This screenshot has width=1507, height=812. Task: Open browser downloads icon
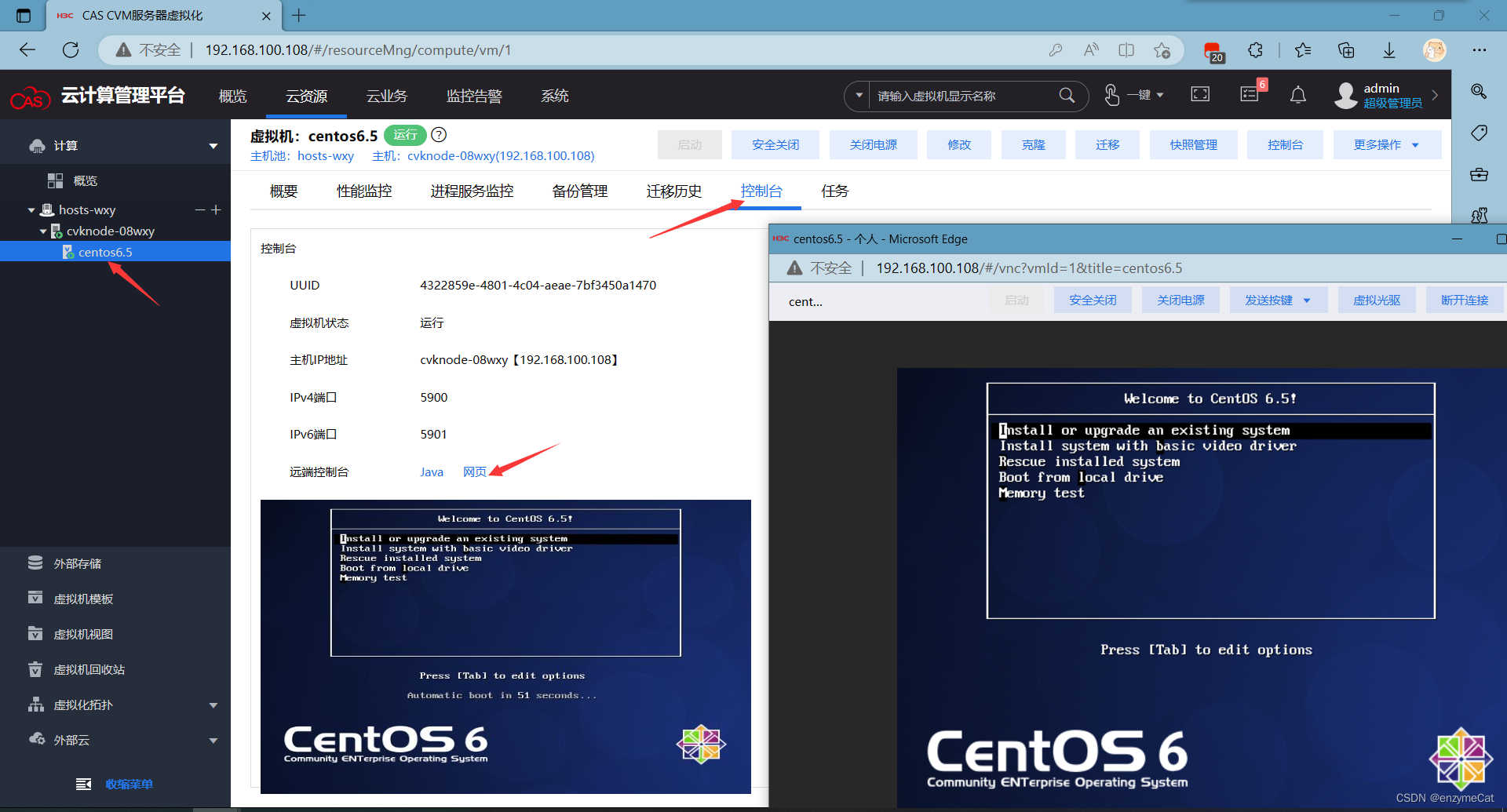pyautogui.click(x=1389, y=50)
